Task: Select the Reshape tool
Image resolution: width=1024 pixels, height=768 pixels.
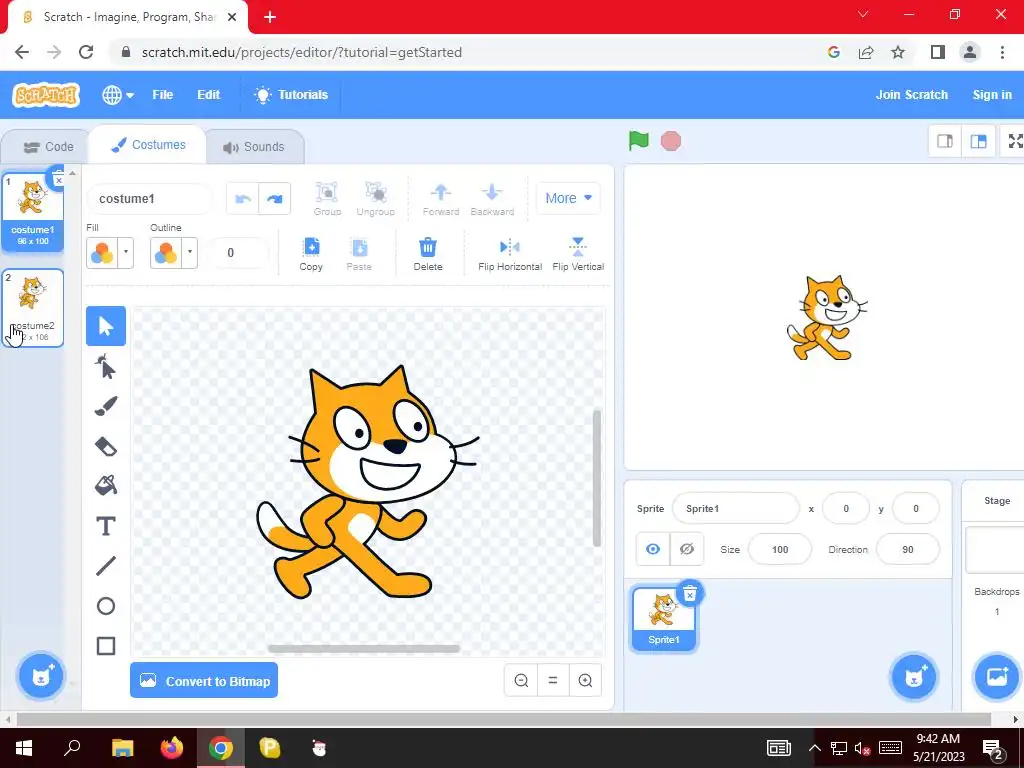Action: pyautogui.click(x=106, y=367)
